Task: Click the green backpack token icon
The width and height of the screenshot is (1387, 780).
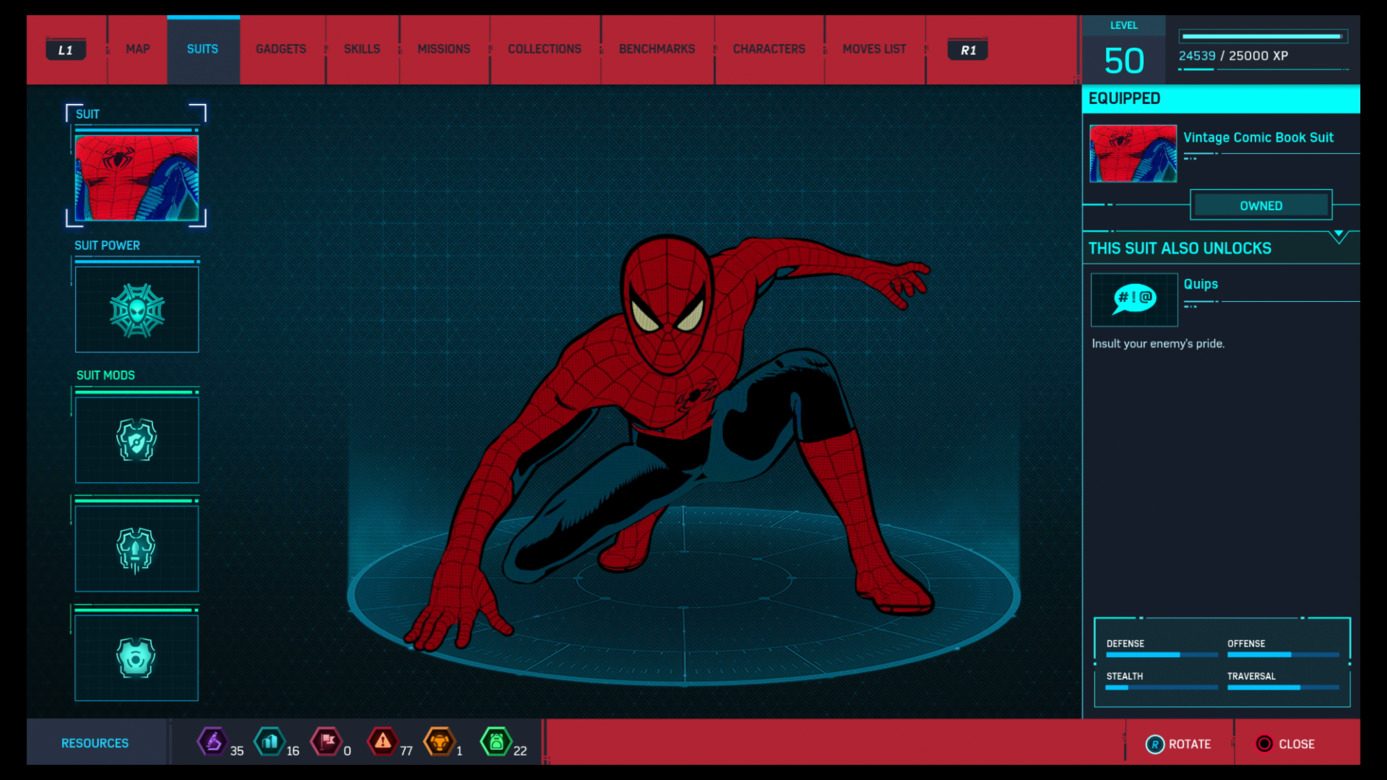Action: tap(496, 742)
